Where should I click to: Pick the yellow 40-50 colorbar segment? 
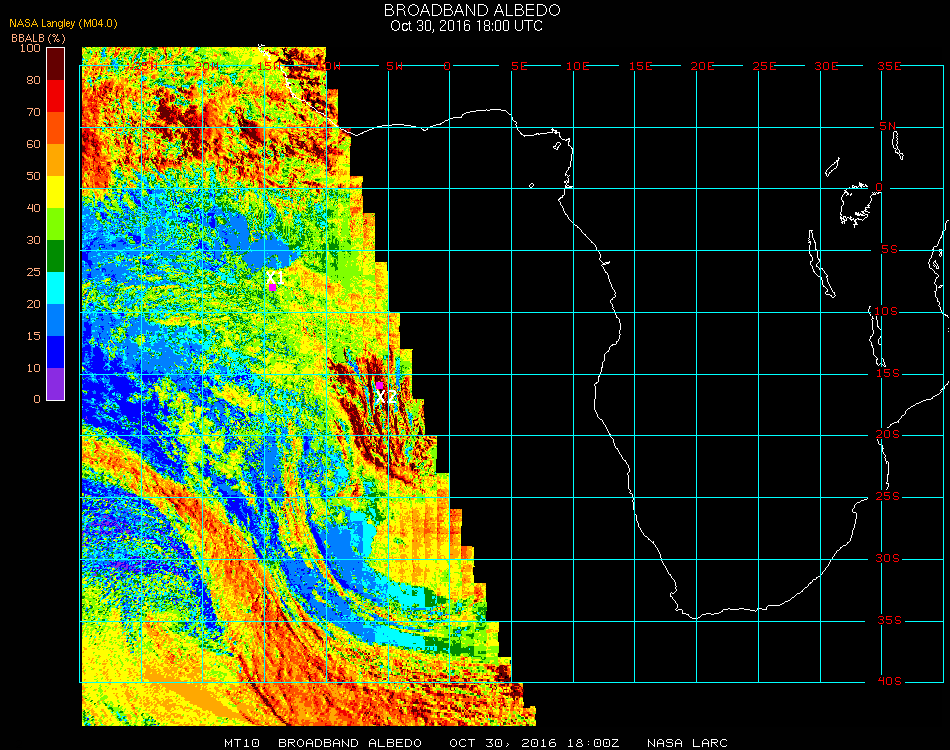click(55, 192)
